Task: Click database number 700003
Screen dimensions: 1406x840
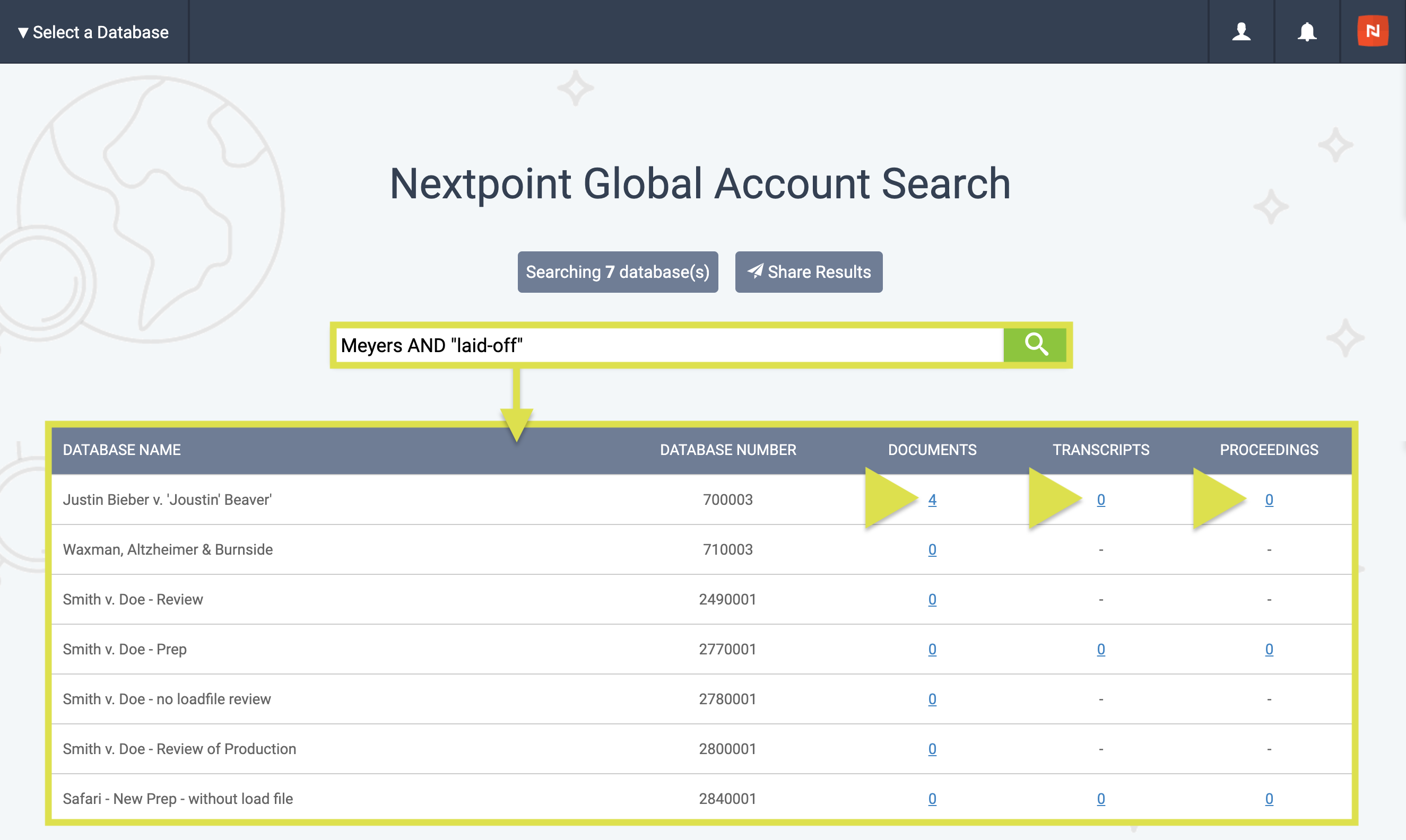Action: 727,500
